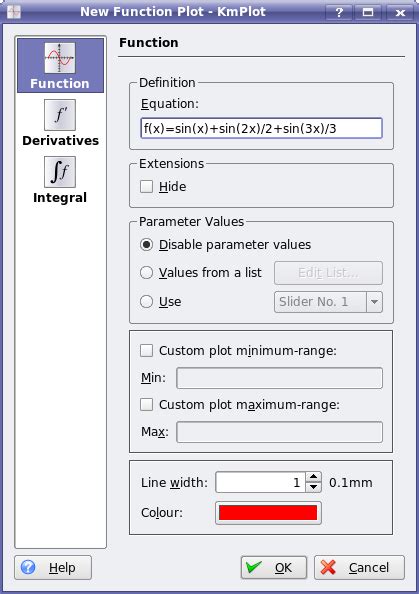Viewport: 419px width, 594px height.
Task: Select Disable parameter values radio button
Action: [147, 244]
